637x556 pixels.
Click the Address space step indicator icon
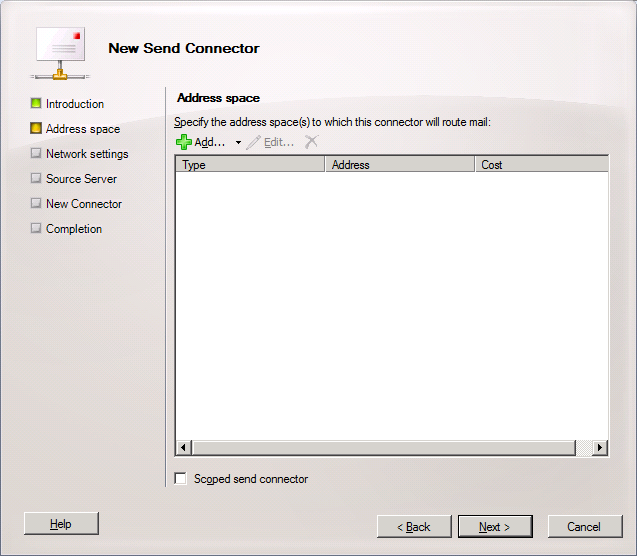(x=36, y=129)
